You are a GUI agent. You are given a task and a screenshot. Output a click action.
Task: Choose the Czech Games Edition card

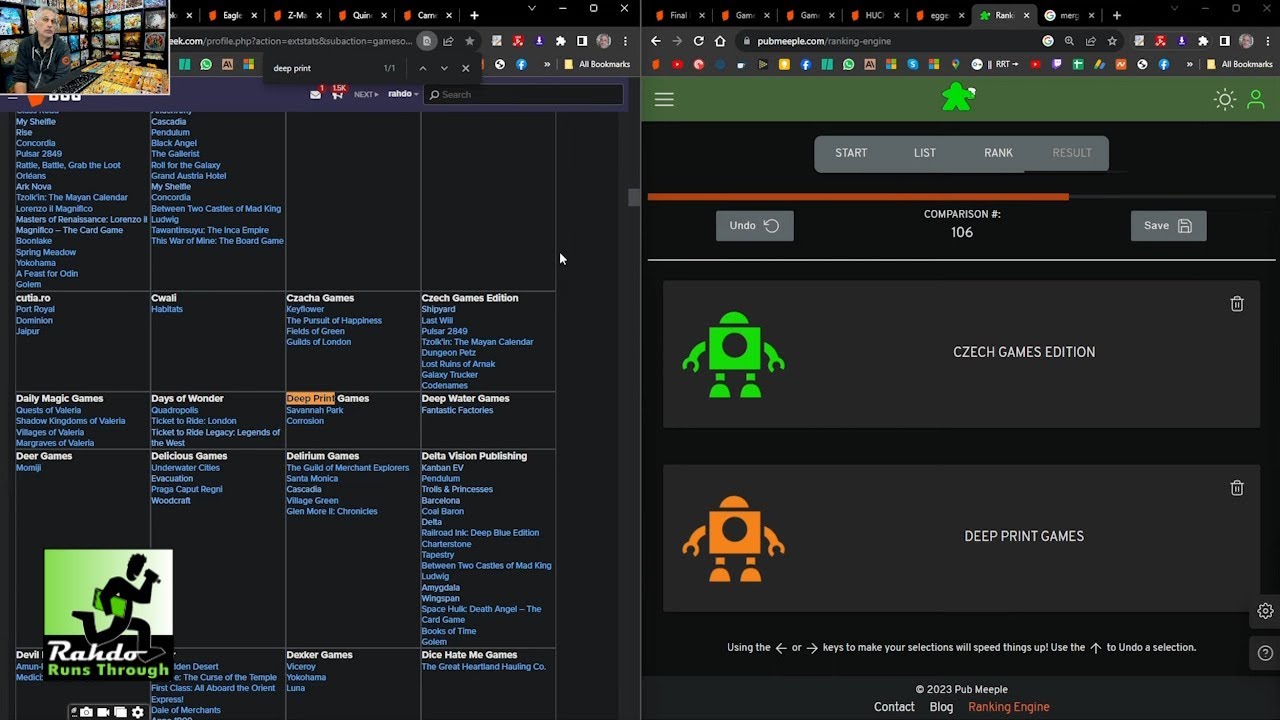(961, 353)
